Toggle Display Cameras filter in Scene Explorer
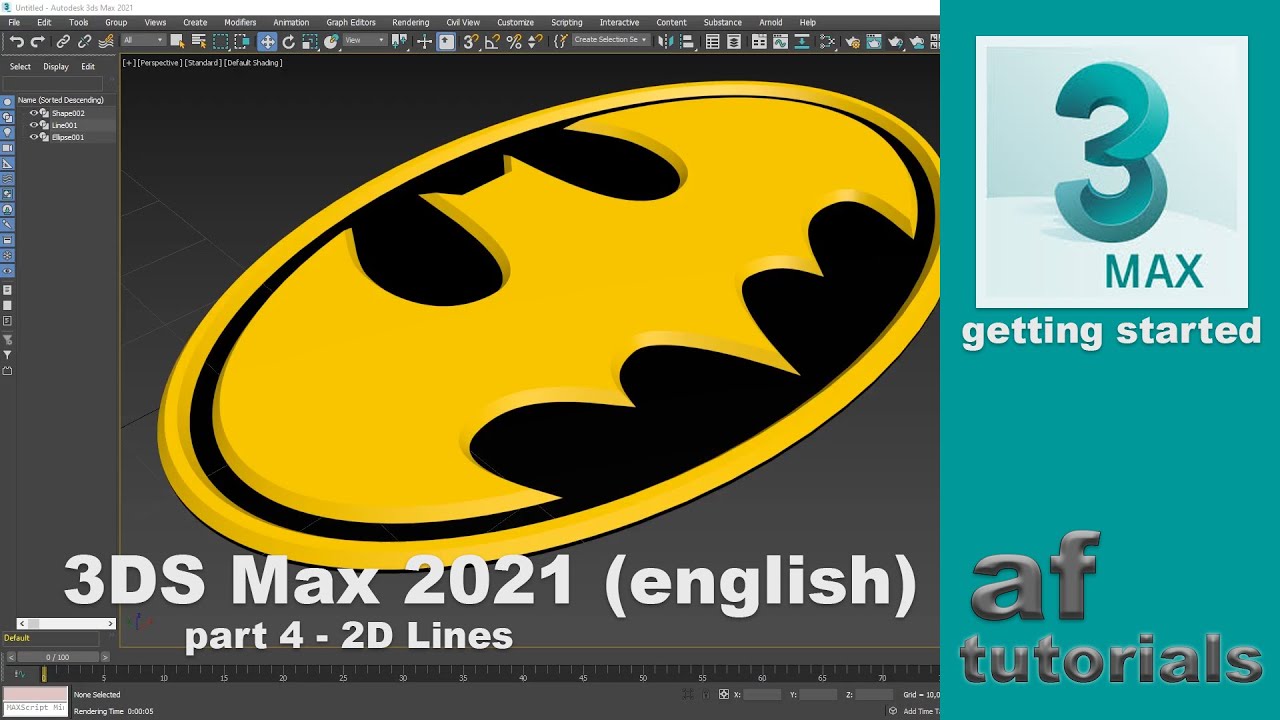Screen dimensions: 1280x720 pyautogui.click(x=7, y=147)
